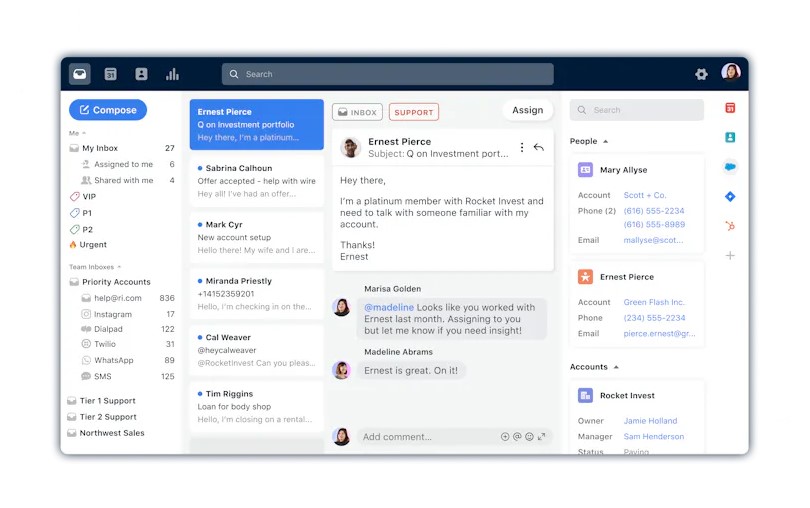Open the Dialpad channel inbox
This screenshot has width=810, height=508.
[x=128, y=329]
